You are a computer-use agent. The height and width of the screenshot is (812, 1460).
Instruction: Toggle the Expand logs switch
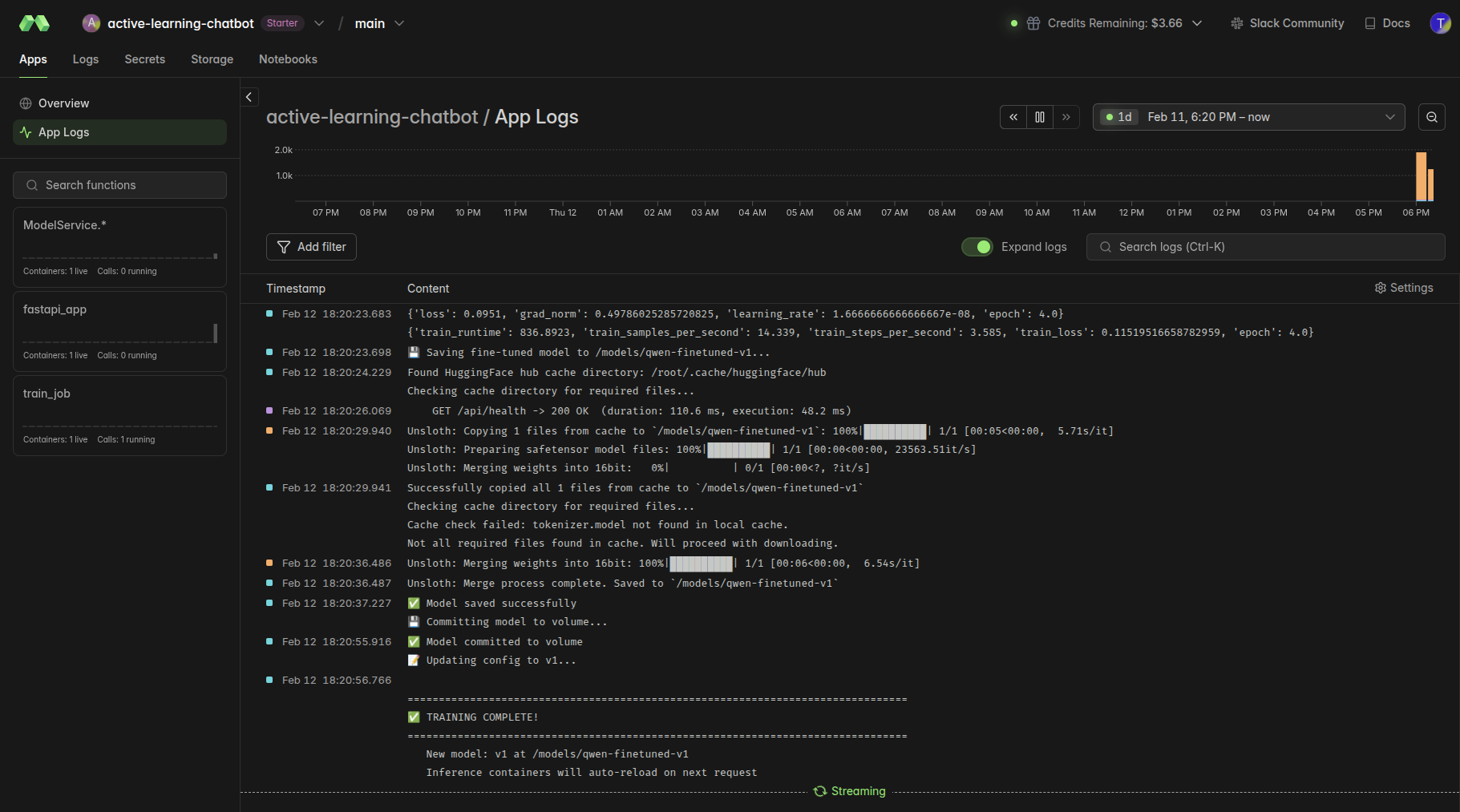977,247
